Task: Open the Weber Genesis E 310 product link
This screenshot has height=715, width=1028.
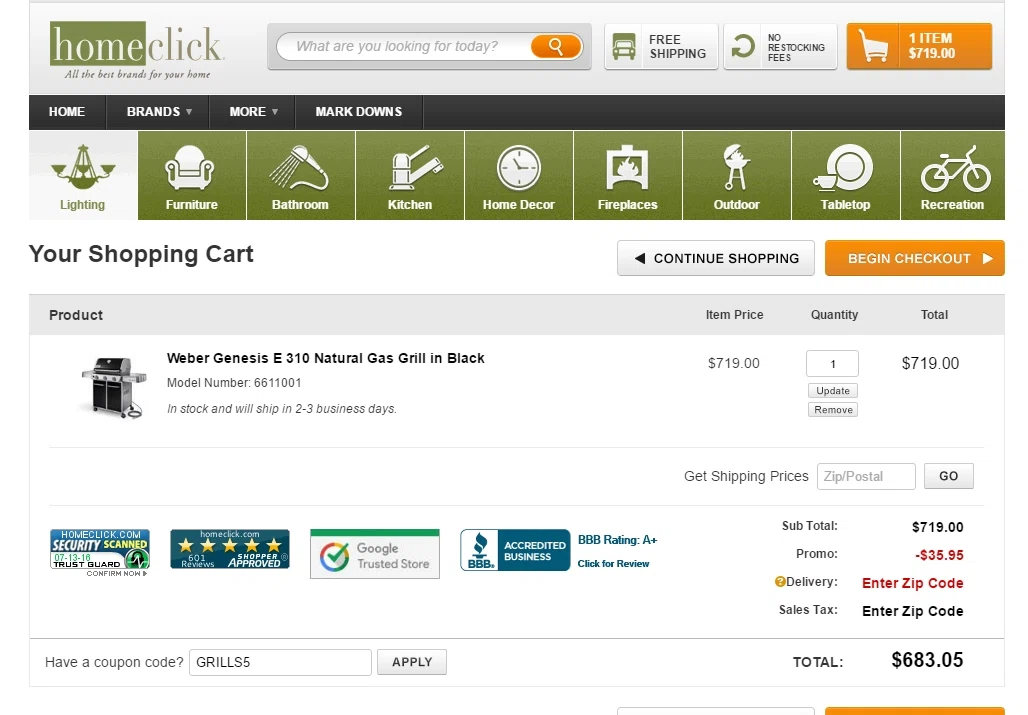Action: [x=326, y=358]
